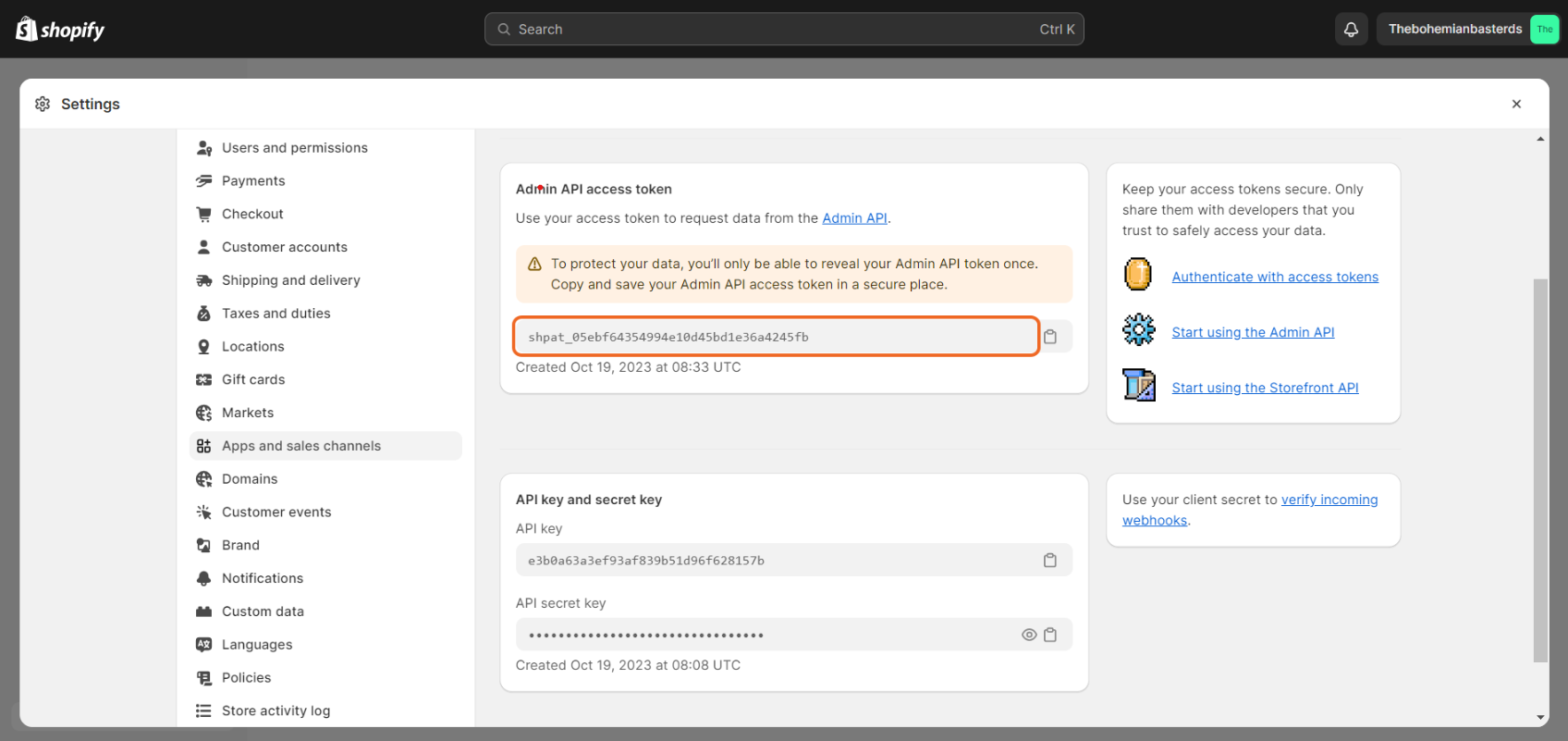Click the Languages icon
The image size is (1568, 741).
tap(204, 645)
